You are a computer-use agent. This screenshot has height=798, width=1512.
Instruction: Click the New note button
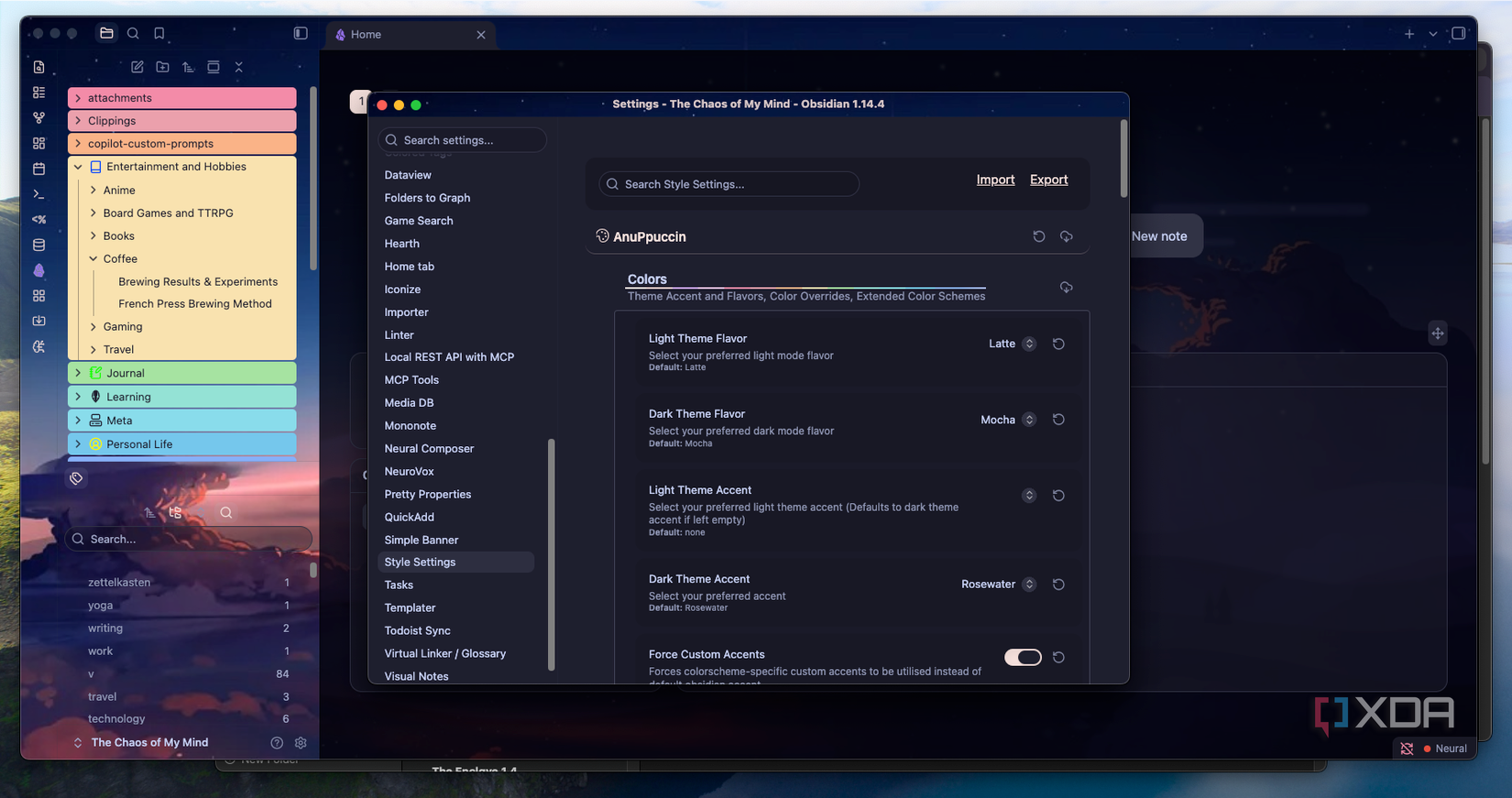tap(1159, 236)
